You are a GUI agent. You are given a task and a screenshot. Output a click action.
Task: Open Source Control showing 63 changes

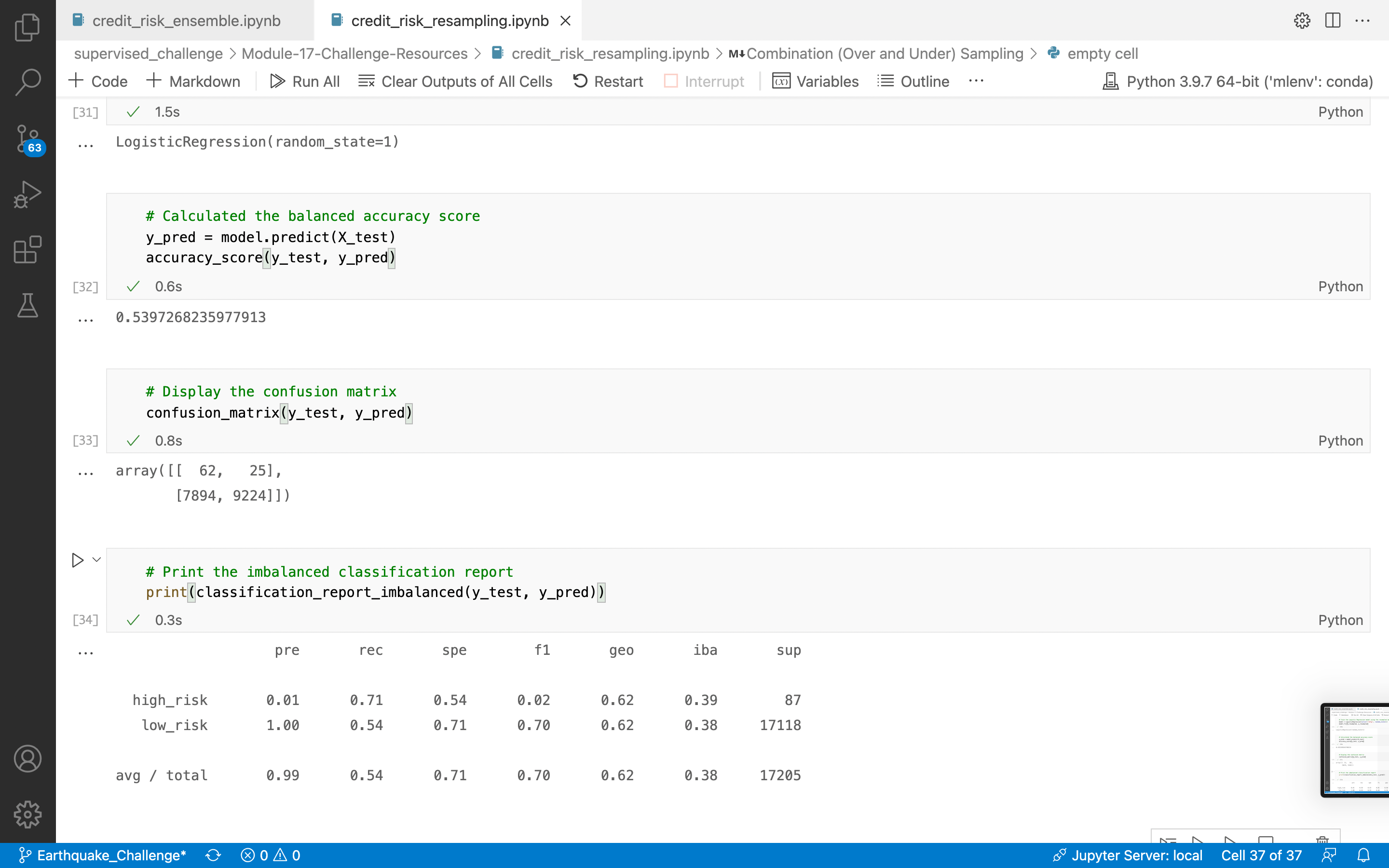point(27,138)
